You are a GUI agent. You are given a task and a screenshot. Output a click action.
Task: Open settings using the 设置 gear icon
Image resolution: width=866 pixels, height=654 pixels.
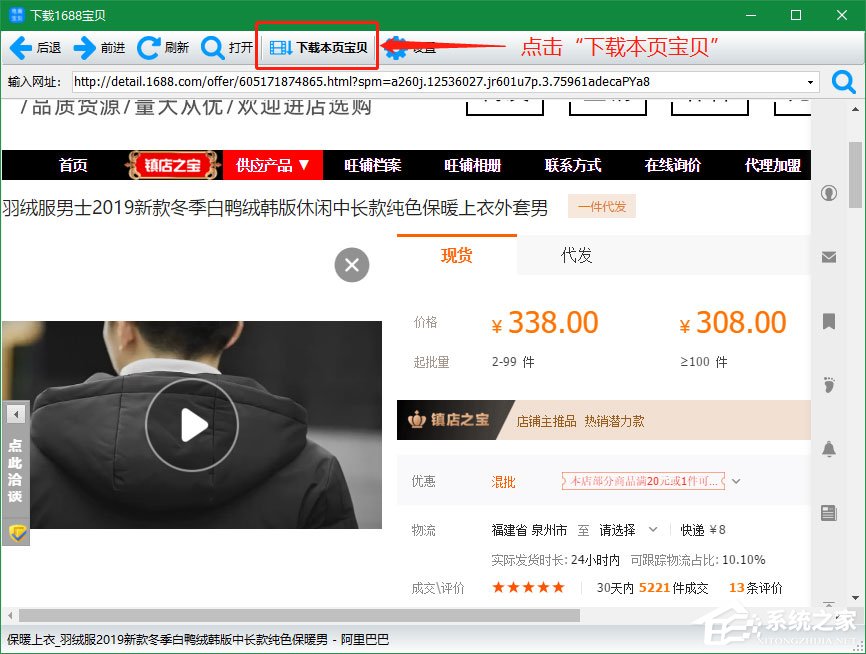tap(397, 47)
